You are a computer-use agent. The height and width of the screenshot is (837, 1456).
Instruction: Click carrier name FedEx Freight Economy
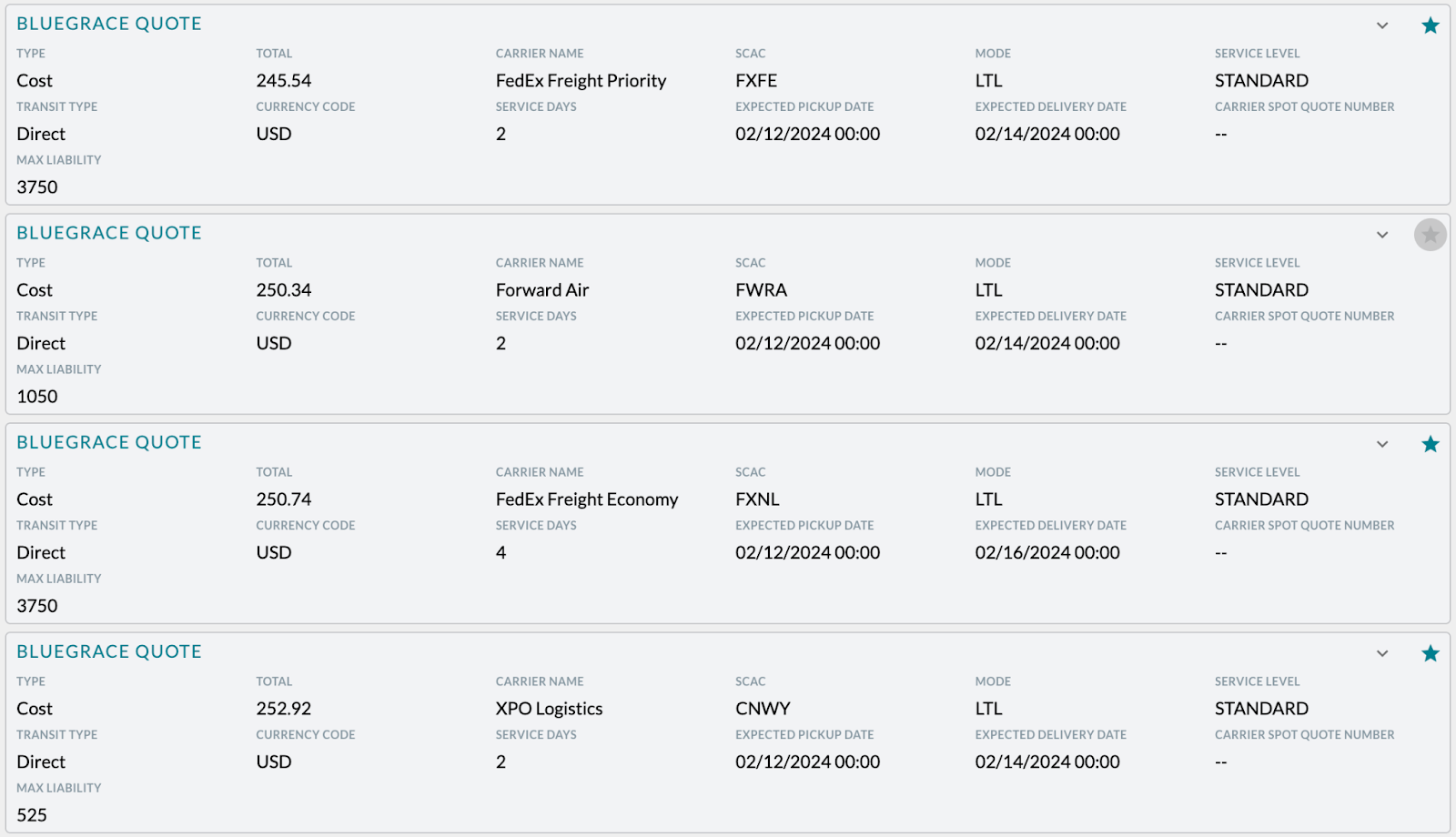(587, 499)
